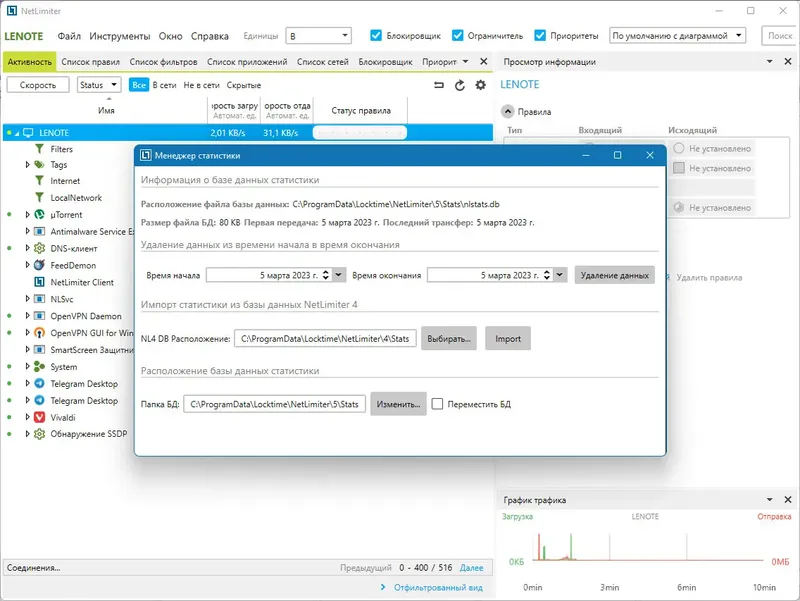
Task: Click the first Telegram Desktop icon
Action: pyautogui.click(x=39, y=384)
